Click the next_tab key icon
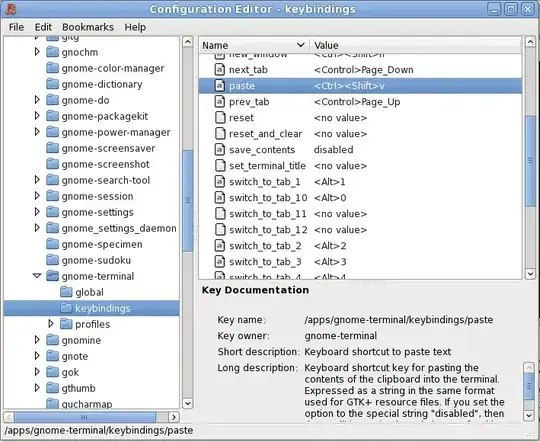540x442 pixels. 220,70
